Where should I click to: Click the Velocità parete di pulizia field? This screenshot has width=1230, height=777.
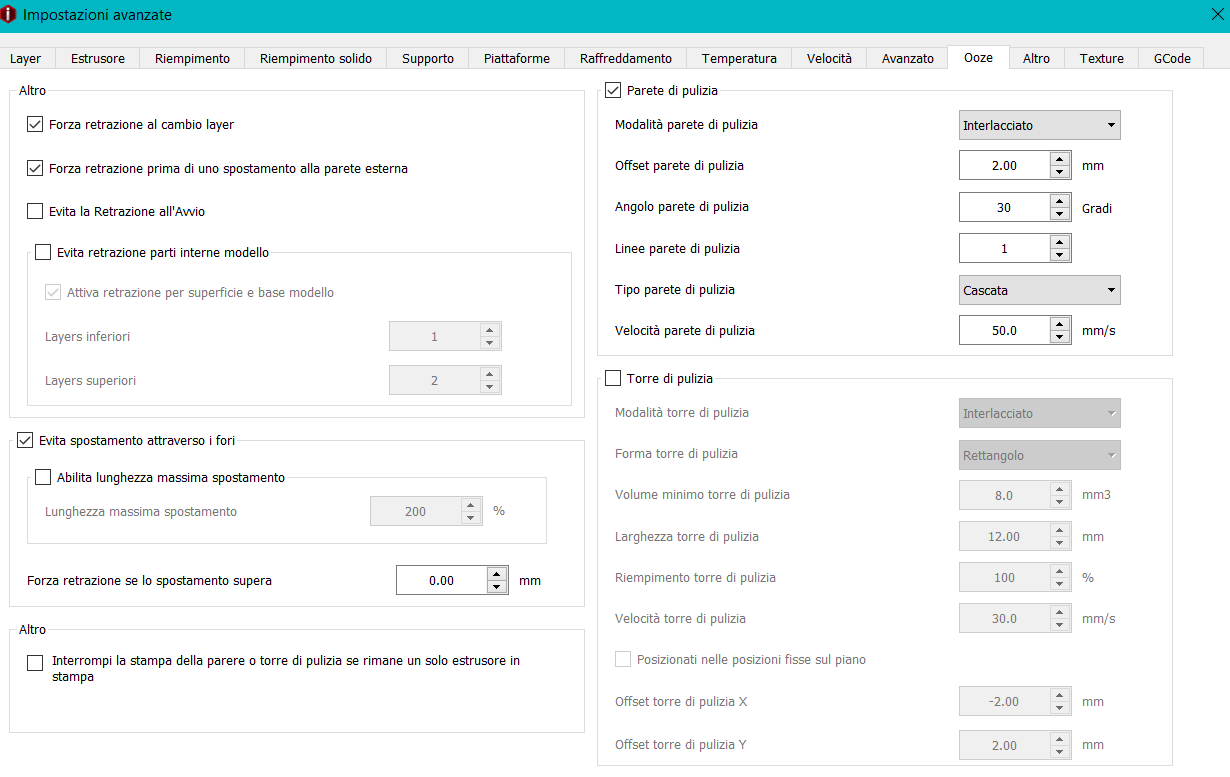click(1004, 330)
